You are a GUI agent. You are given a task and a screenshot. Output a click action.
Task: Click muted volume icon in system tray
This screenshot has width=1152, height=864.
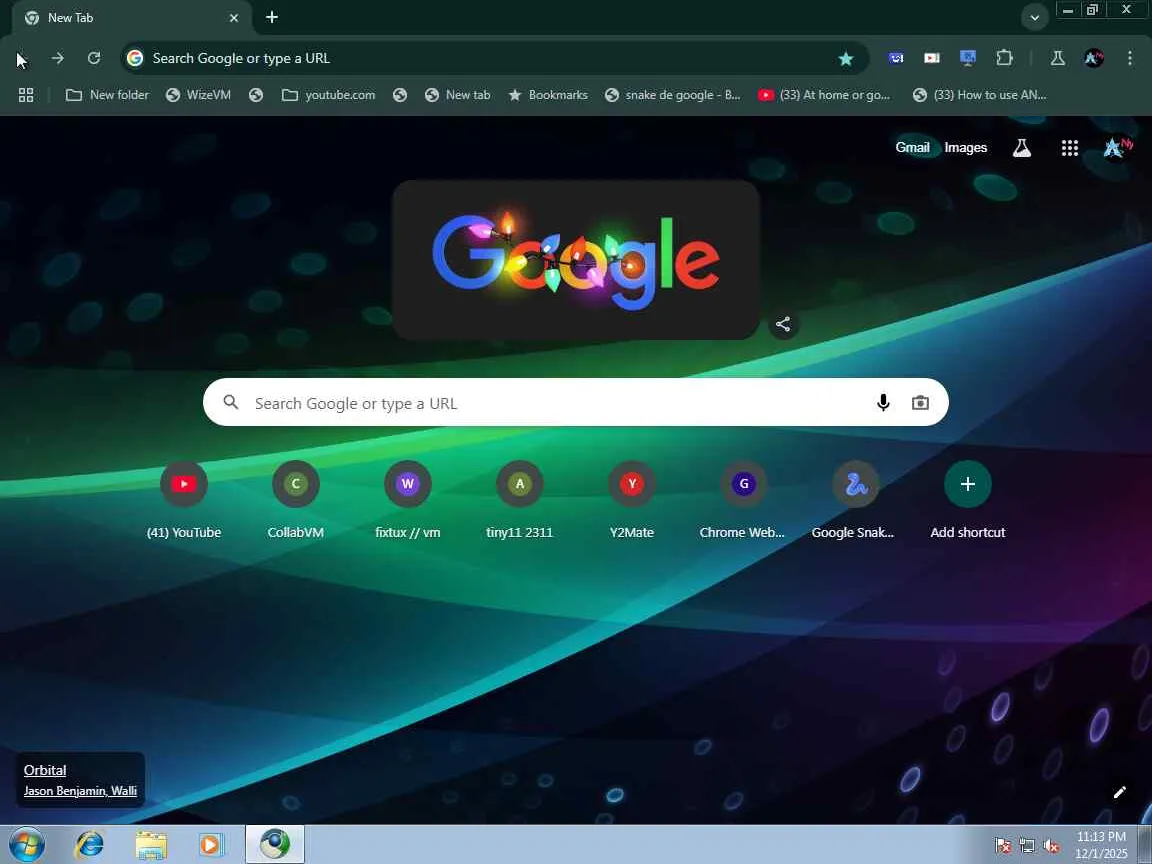[1051, 846]
